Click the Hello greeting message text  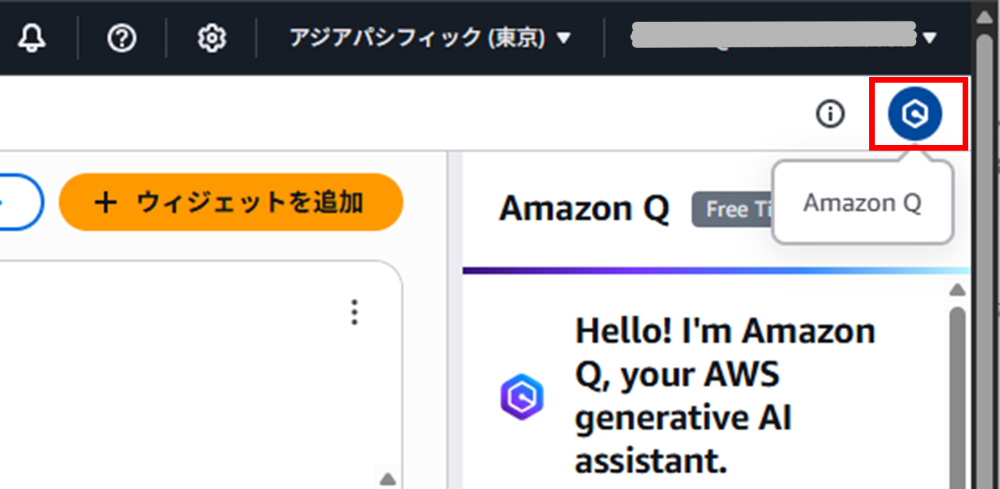[x=726, y=396]
